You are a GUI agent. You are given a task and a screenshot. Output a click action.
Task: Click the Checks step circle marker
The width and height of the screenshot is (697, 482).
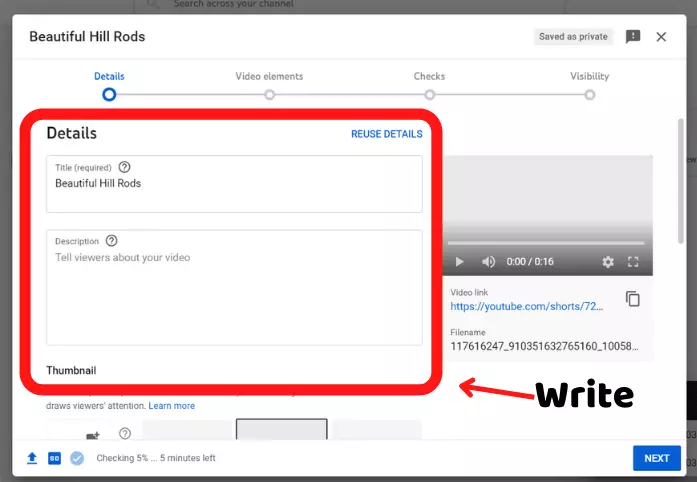tap(429, 95)
